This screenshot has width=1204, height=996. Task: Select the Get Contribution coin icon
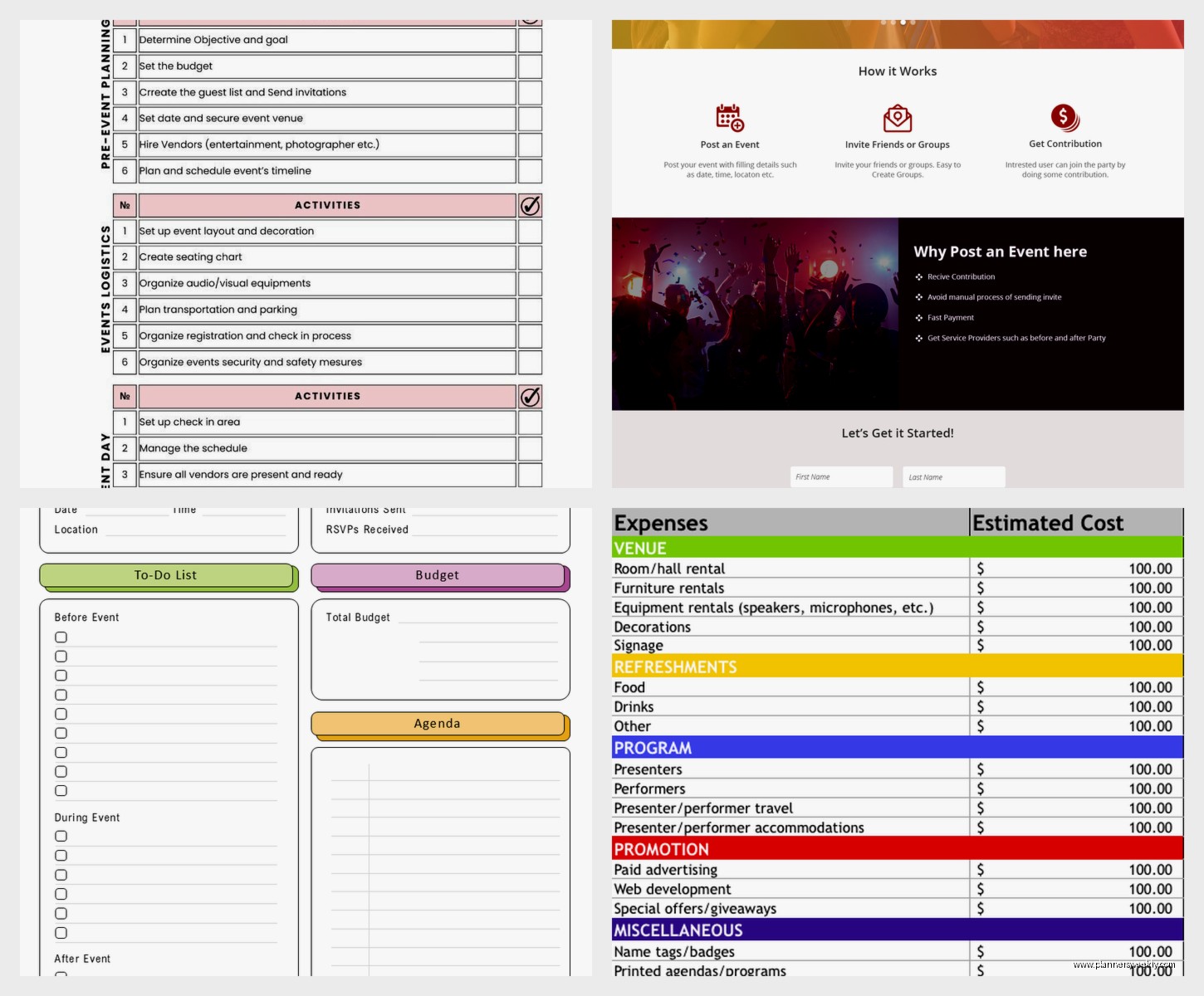tap(1065, 117)
